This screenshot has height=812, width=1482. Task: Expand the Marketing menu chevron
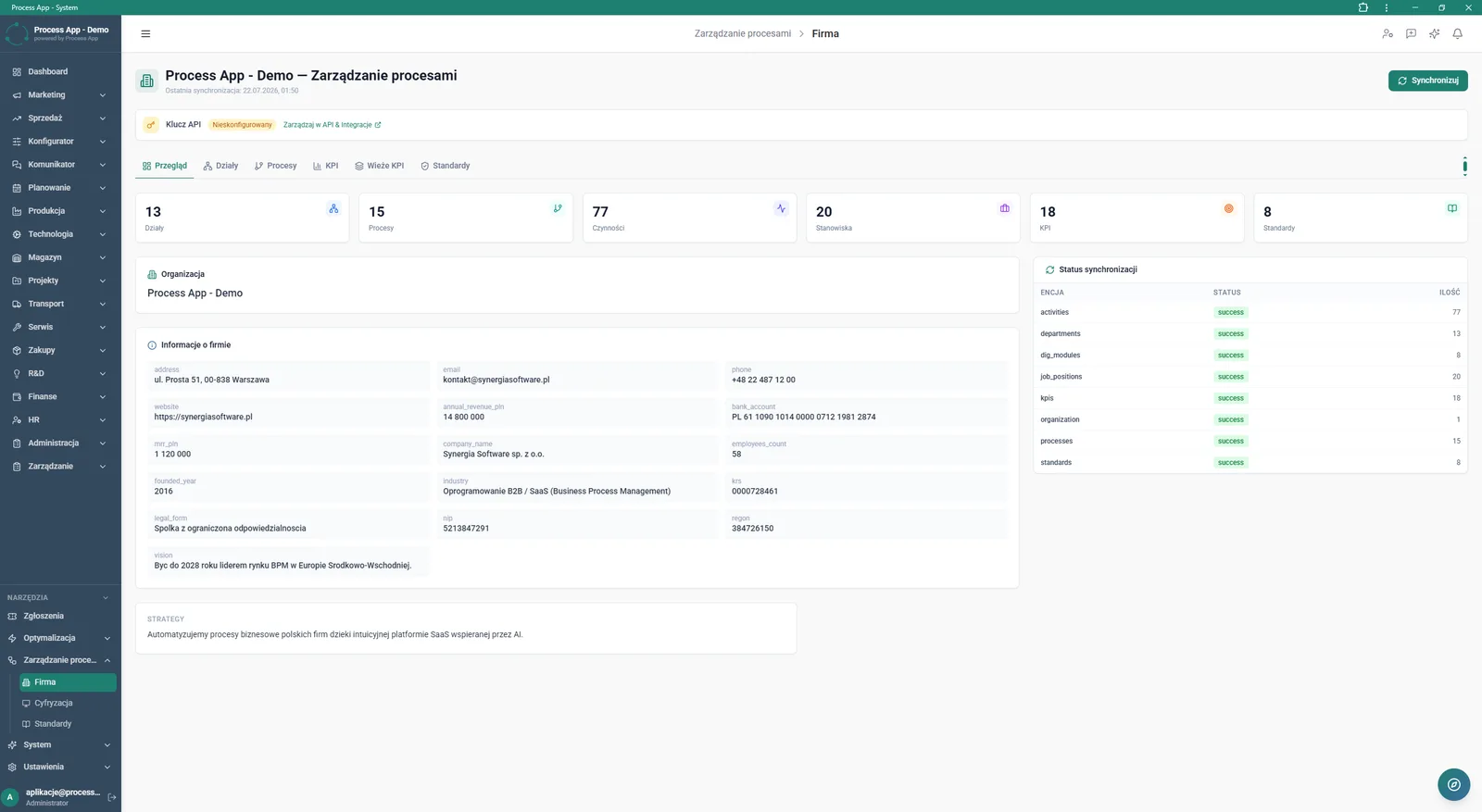pos(103,95)
